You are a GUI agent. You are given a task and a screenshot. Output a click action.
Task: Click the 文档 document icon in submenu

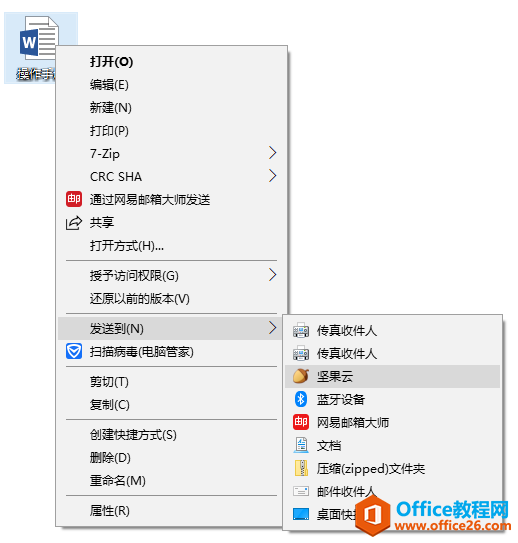pyautogui.click(x=301, y=445)
